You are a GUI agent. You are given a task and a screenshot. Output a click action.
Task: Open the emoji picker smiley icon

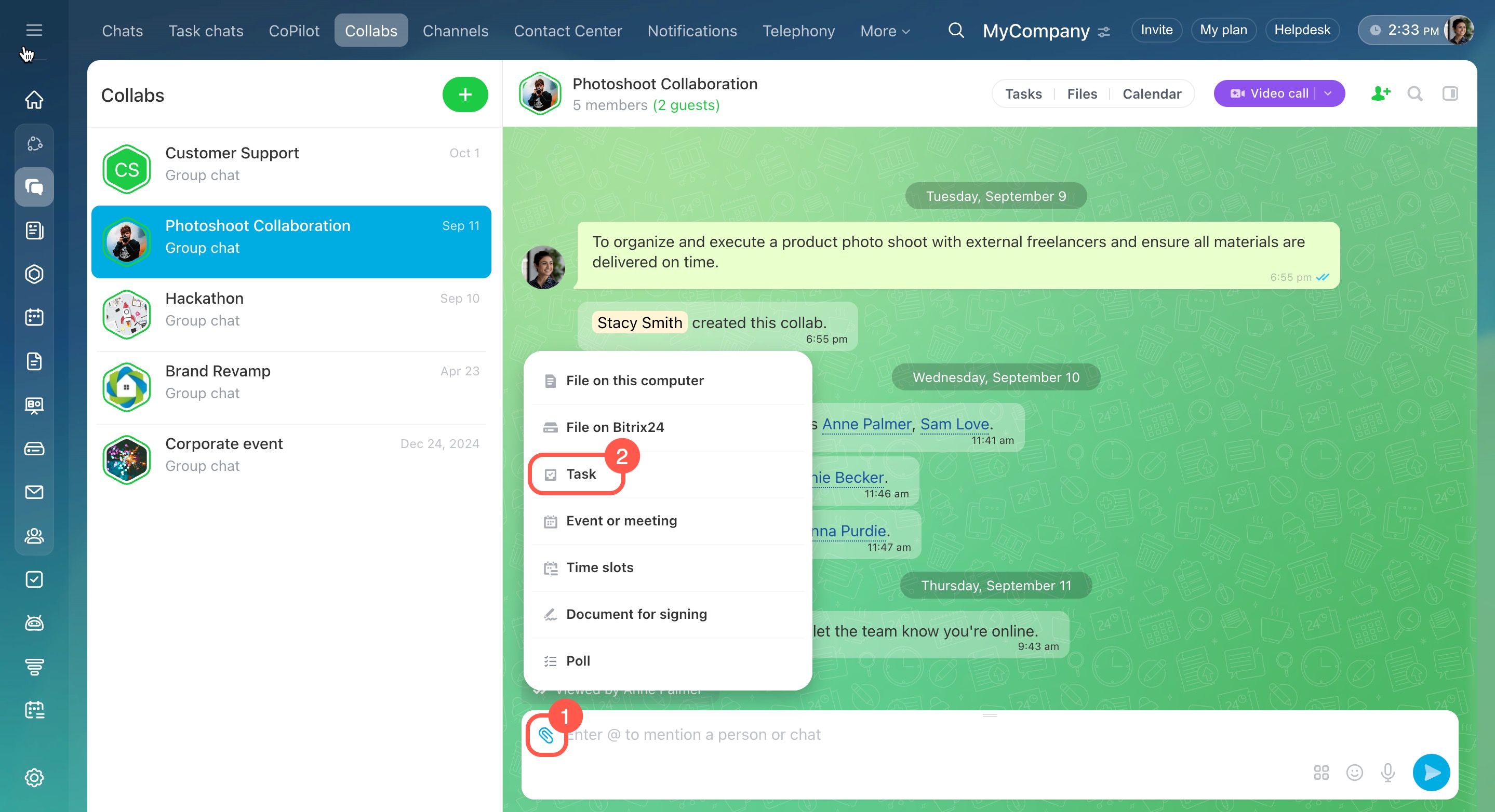click(1354, 772)
